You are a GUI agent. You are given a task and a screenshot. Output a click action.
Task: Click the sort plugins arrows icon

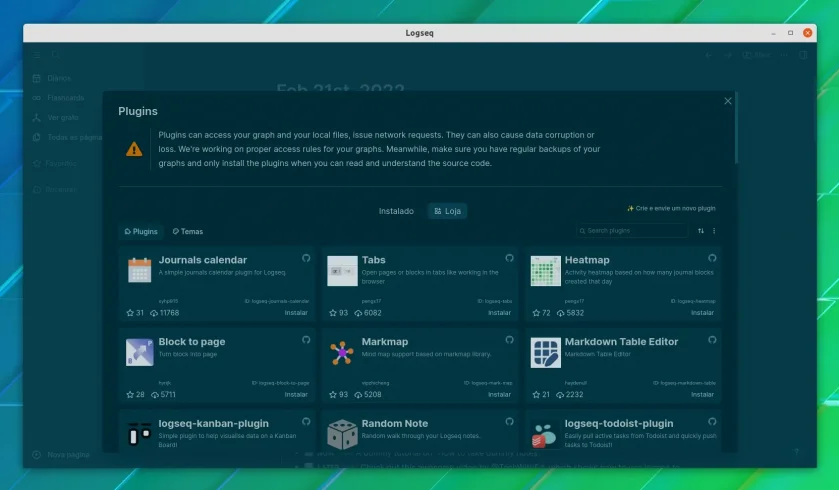click(x=701, y=231)
